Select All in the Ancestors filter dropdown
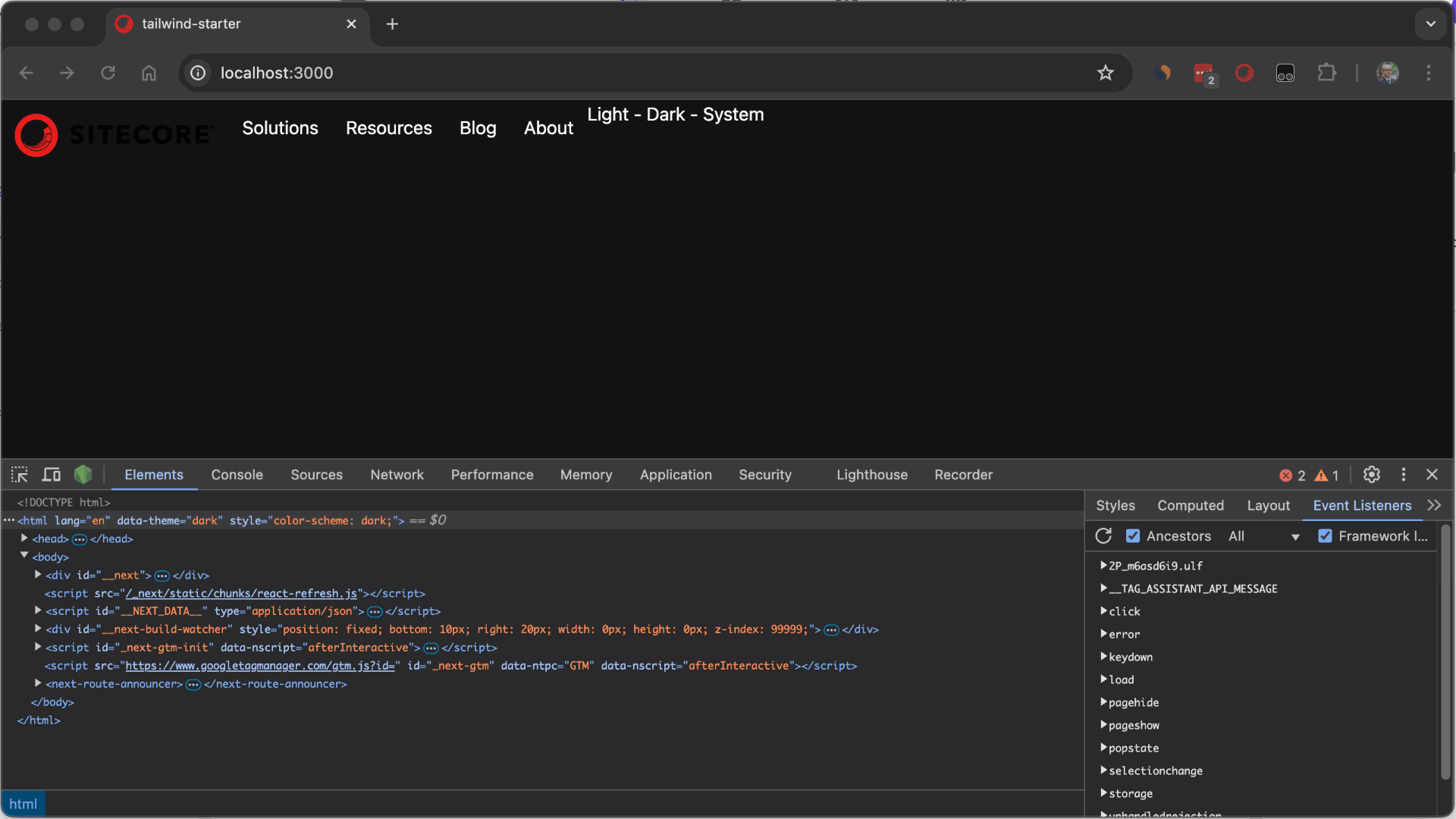 pos(1262,536)
